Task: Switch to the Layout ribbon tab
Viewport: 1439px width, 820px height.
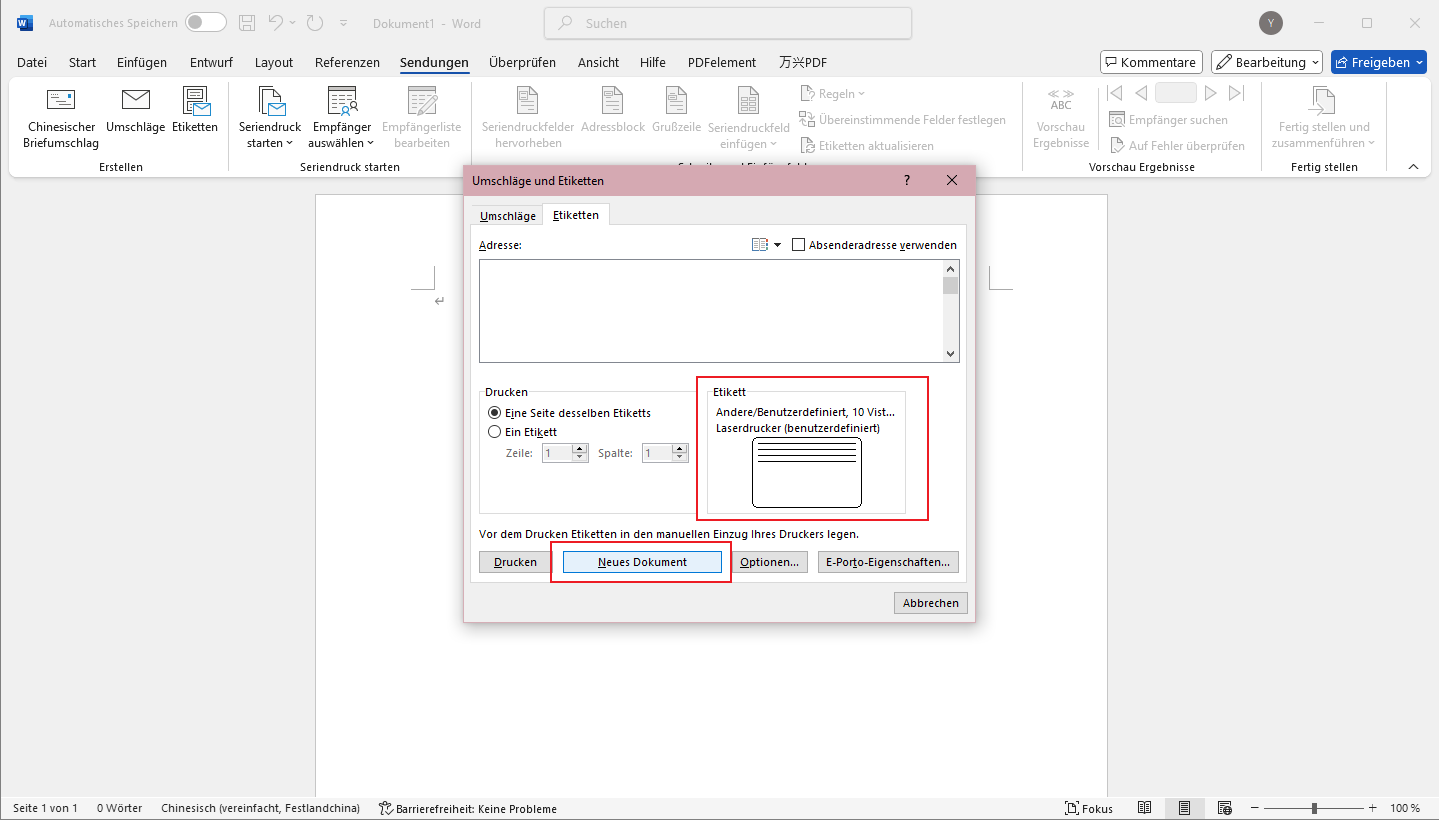Action: tap(274, 62)
